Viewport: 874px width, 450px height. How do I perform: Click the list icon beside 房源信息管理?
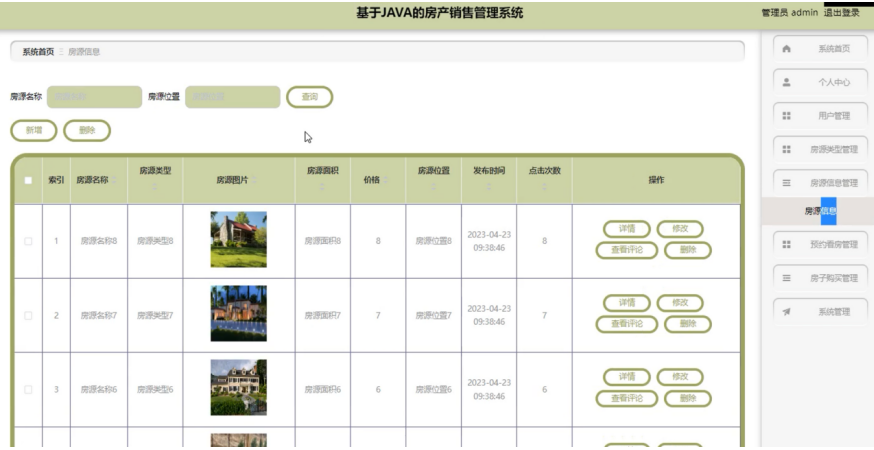point(786,183)
